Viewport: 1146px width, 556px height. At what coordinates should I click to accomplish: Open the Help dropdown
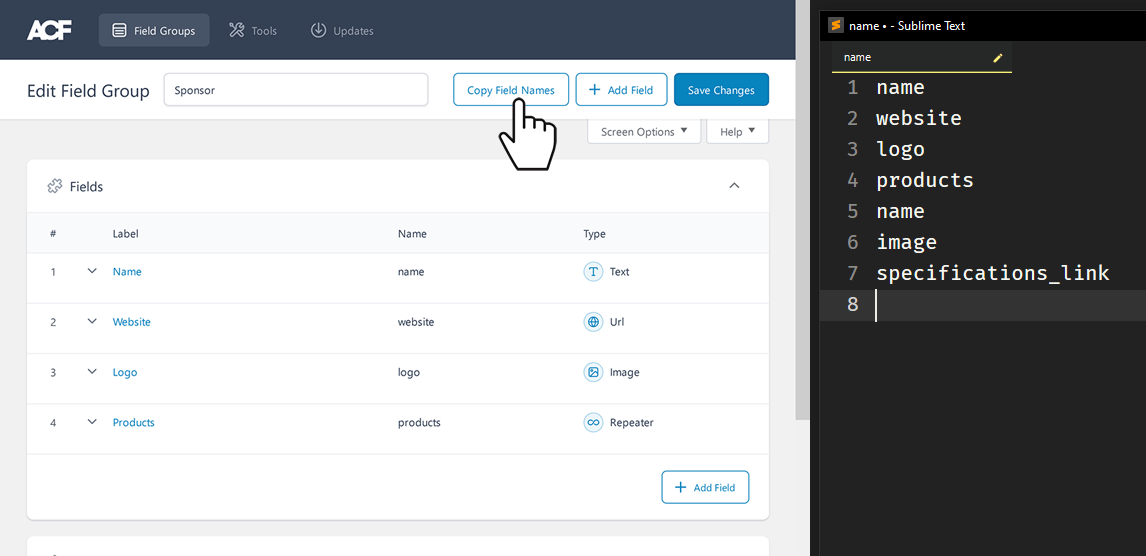pos(737,132)
